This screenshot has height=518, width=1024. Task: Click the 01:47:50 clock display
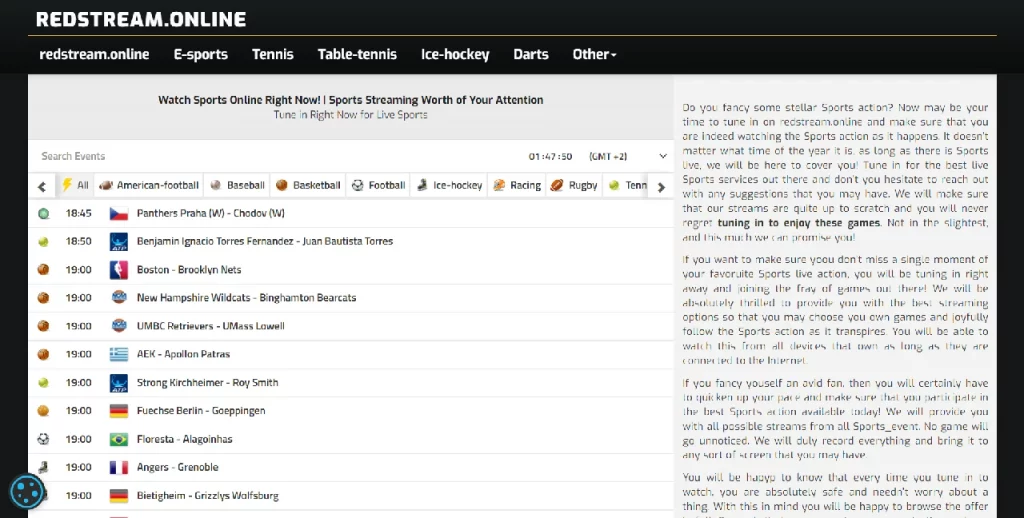(551, 156)
